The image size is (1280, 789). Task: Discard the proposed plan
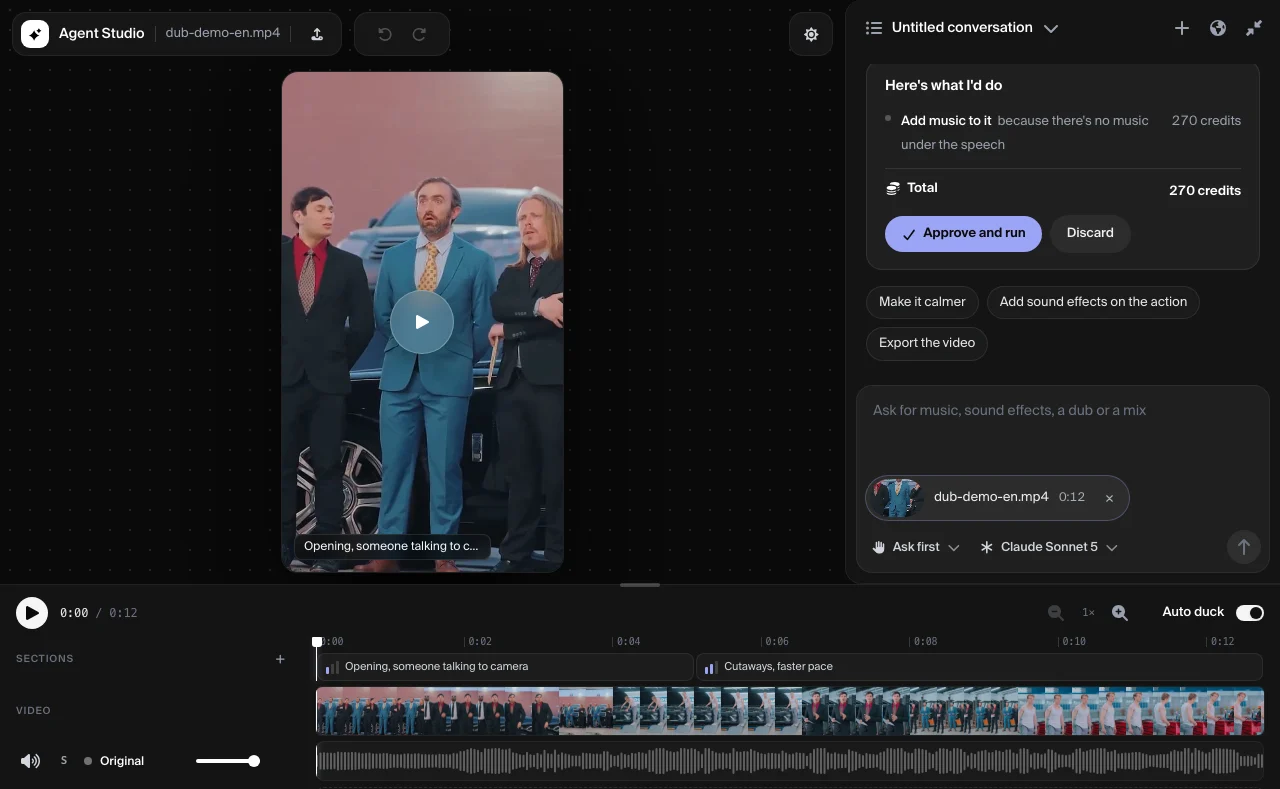[x=1090, y=233]
